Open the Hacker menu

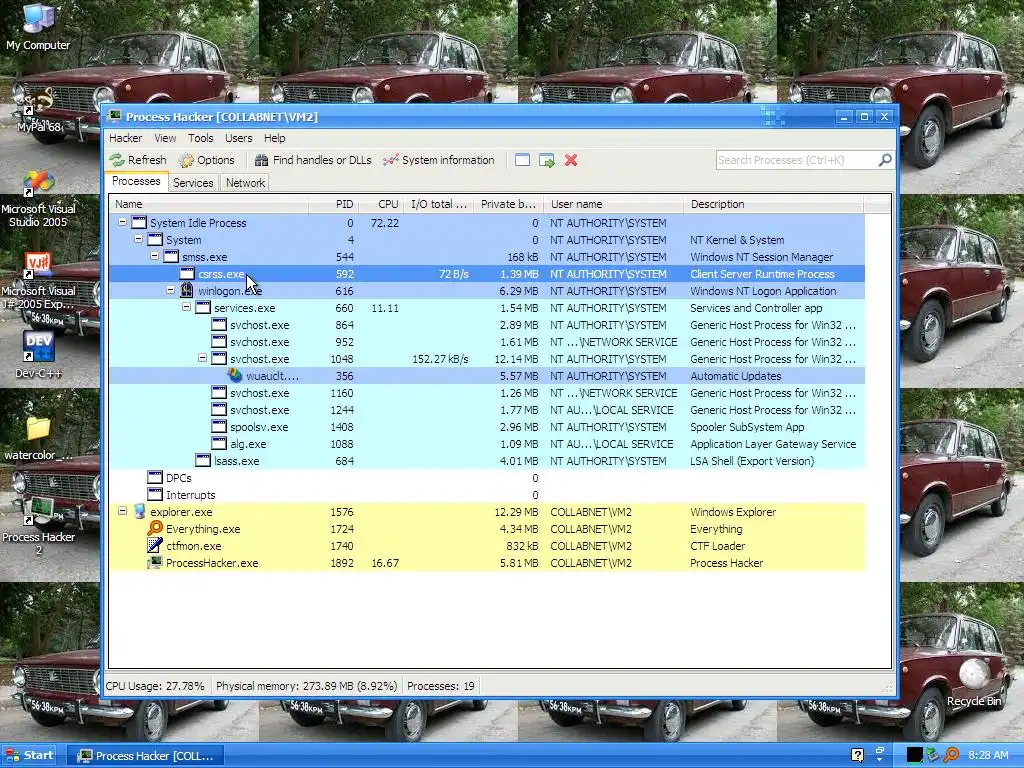[125, 138]
